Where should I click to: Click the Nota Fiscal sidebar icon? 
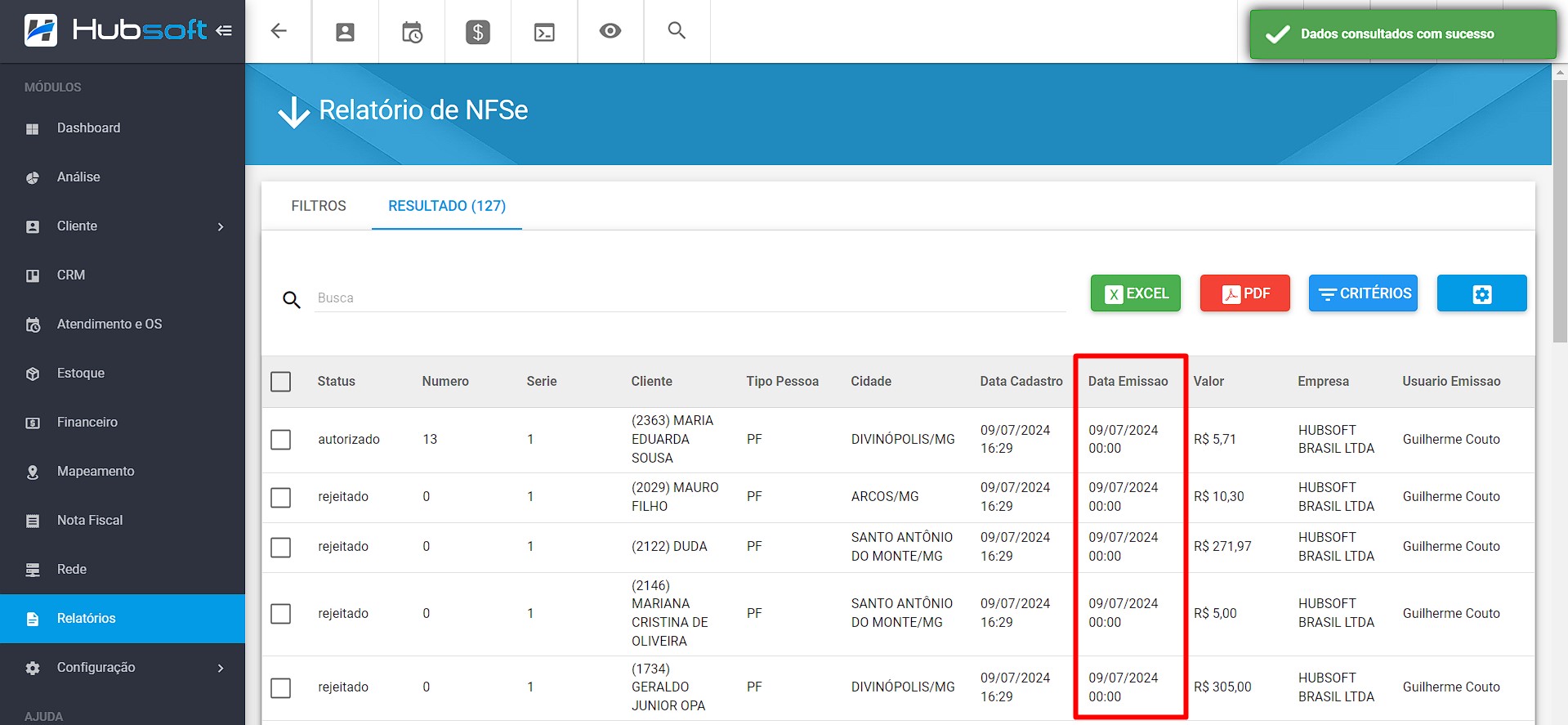point(33,521)
